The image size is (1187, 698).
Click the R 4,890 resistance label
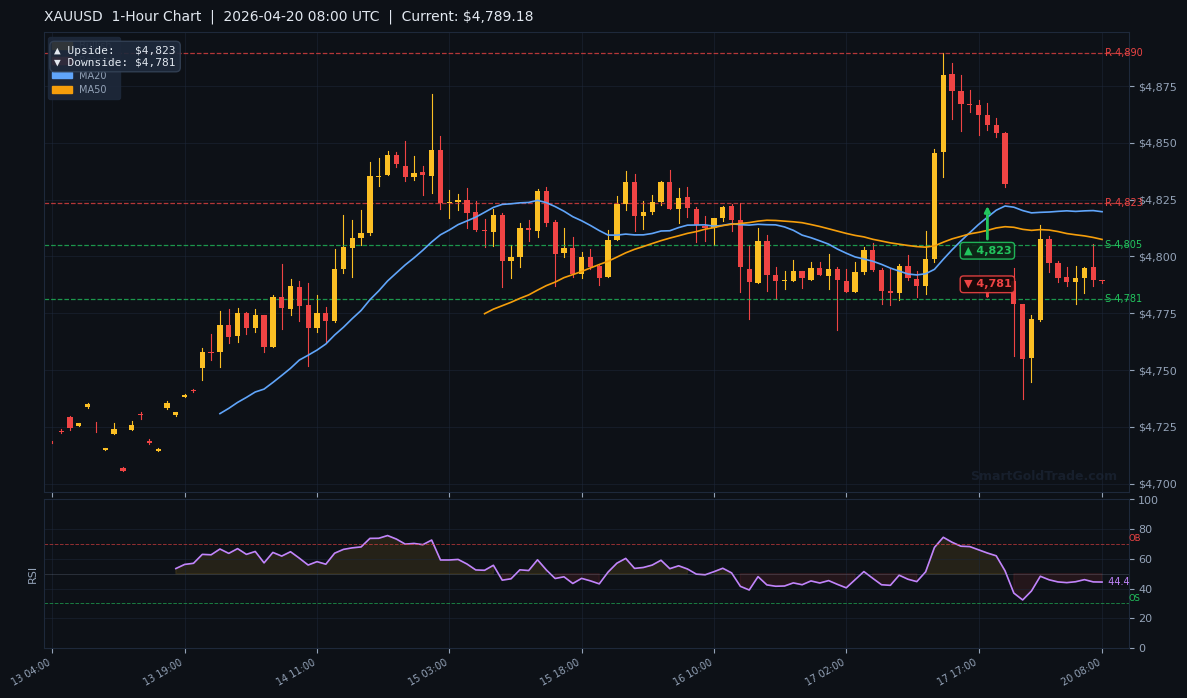pyautogui.click(x=1124, y=52)
